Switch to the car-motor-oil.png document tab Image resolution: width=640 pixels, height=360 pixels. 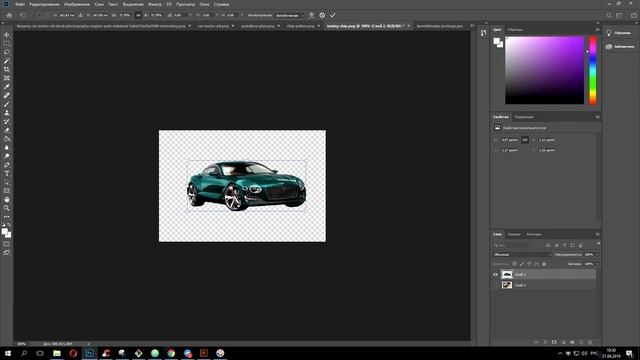[x=213, y=26]
